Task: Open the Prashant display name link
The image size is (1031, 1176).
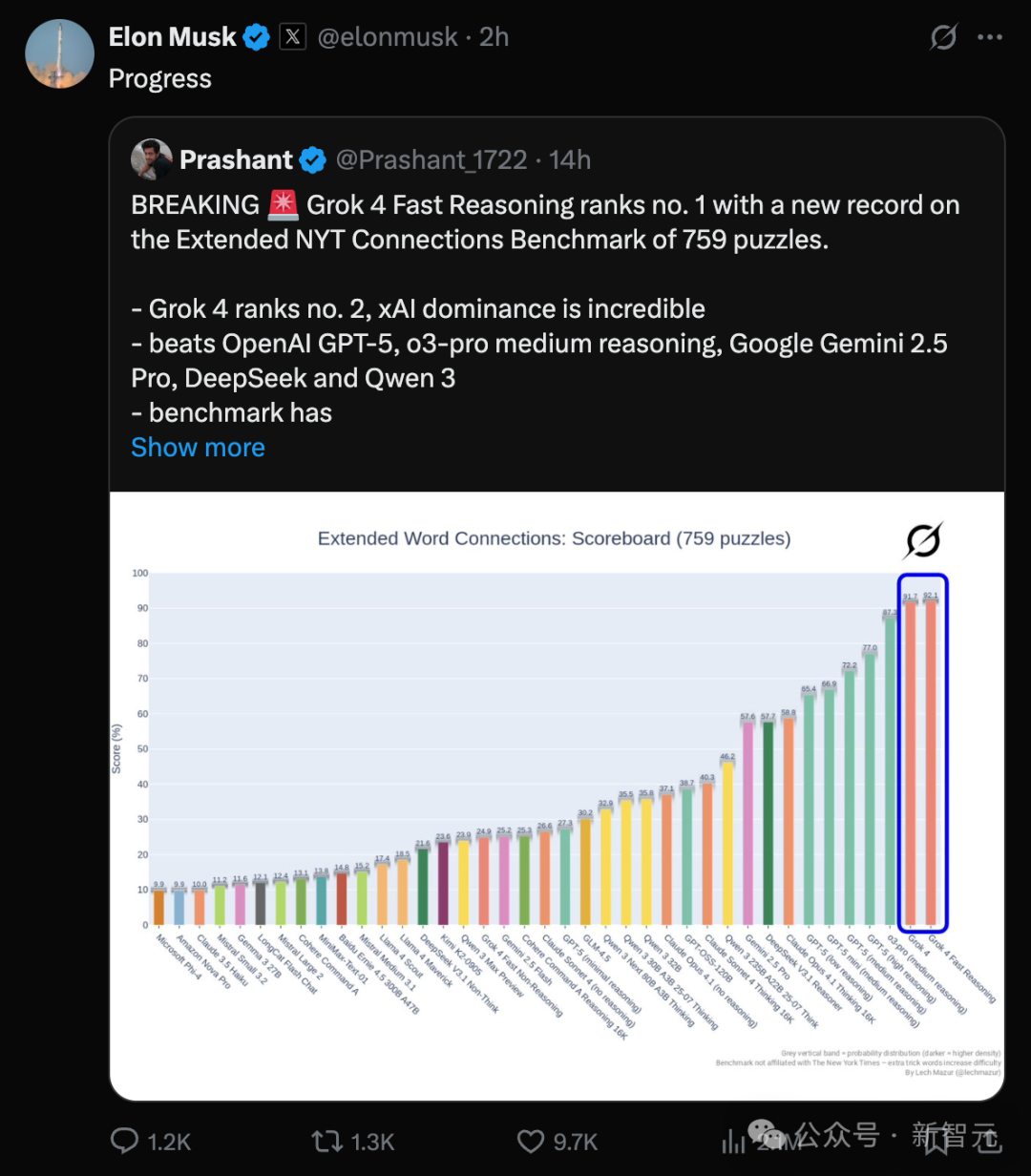Action: coord(237,159)
